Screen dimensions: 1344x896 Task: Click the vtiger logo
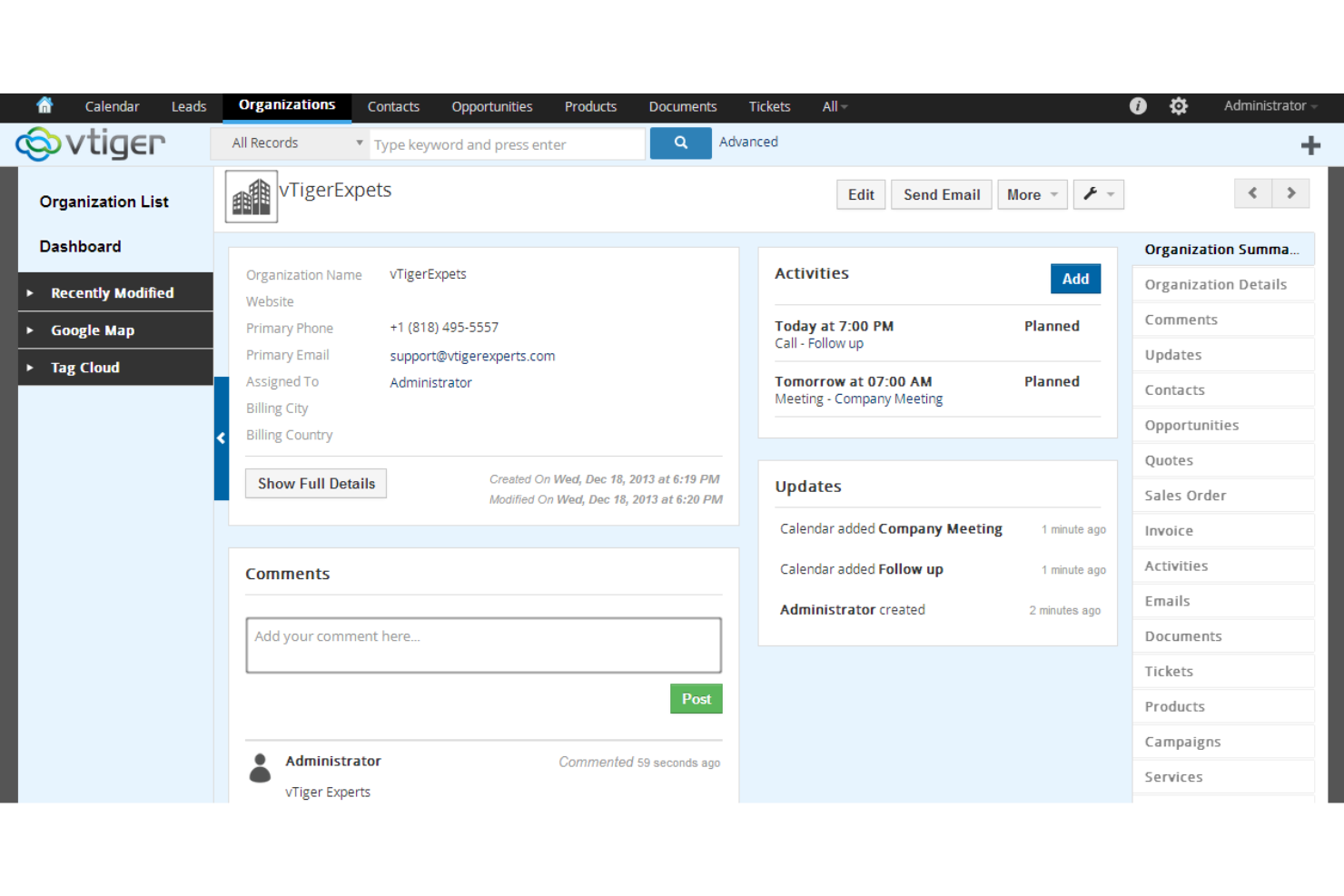tap(91, 143)
